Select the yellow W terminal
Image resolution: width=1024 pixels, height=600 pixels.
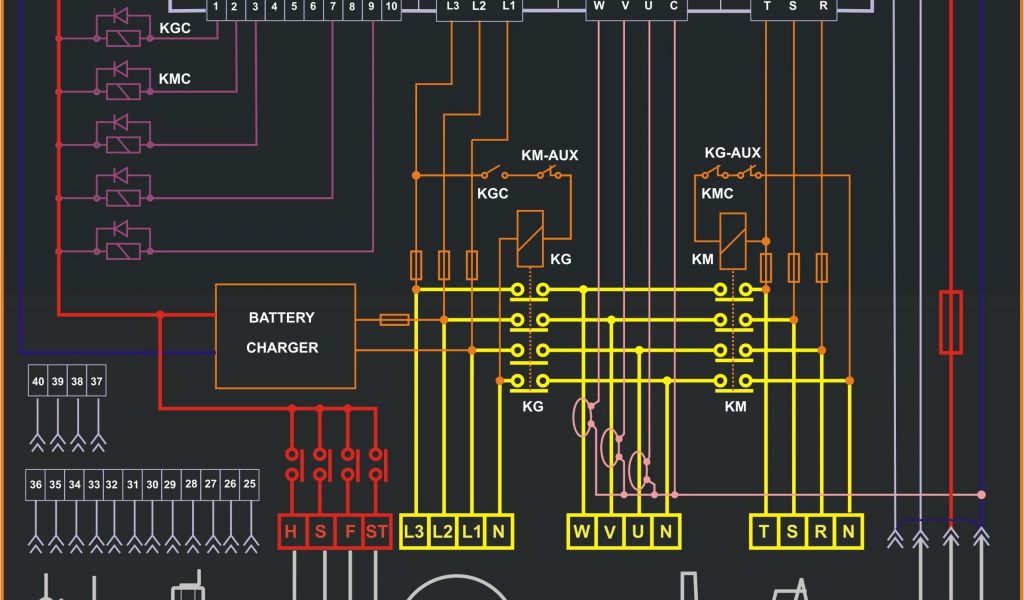582,532
